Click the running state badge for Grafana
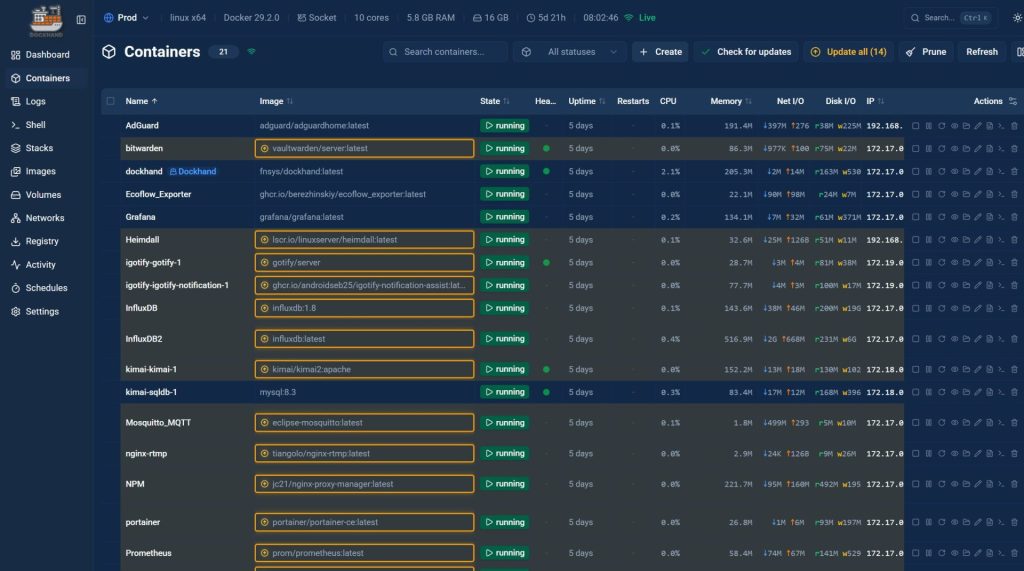The height and width of the screenshot is (571, 1024). click(504, 217)
